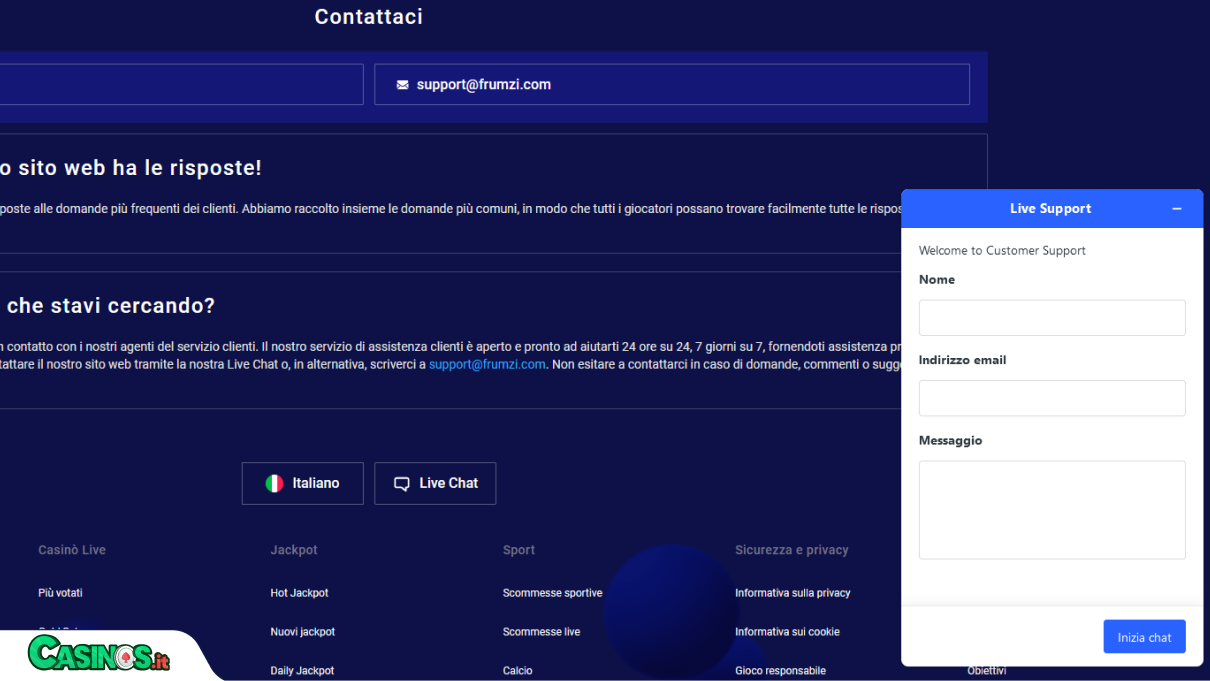The width and height of the screenshot is (1210, 681).
Task: Click the envelope icon beside support@frumzi.com
Action: click(x=402, y=85)
